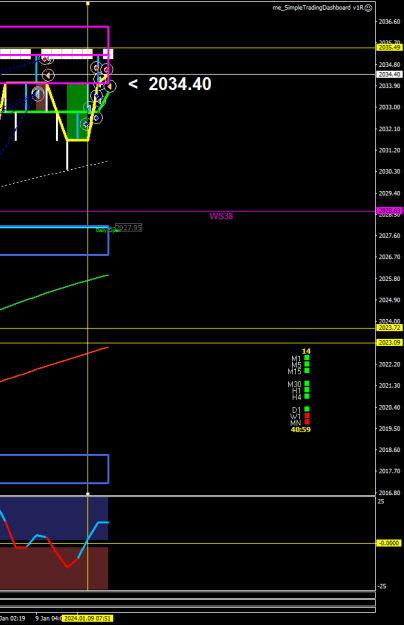
Task: Click the M30 green timeframe indicator square
Action: [x=307, y=384]
